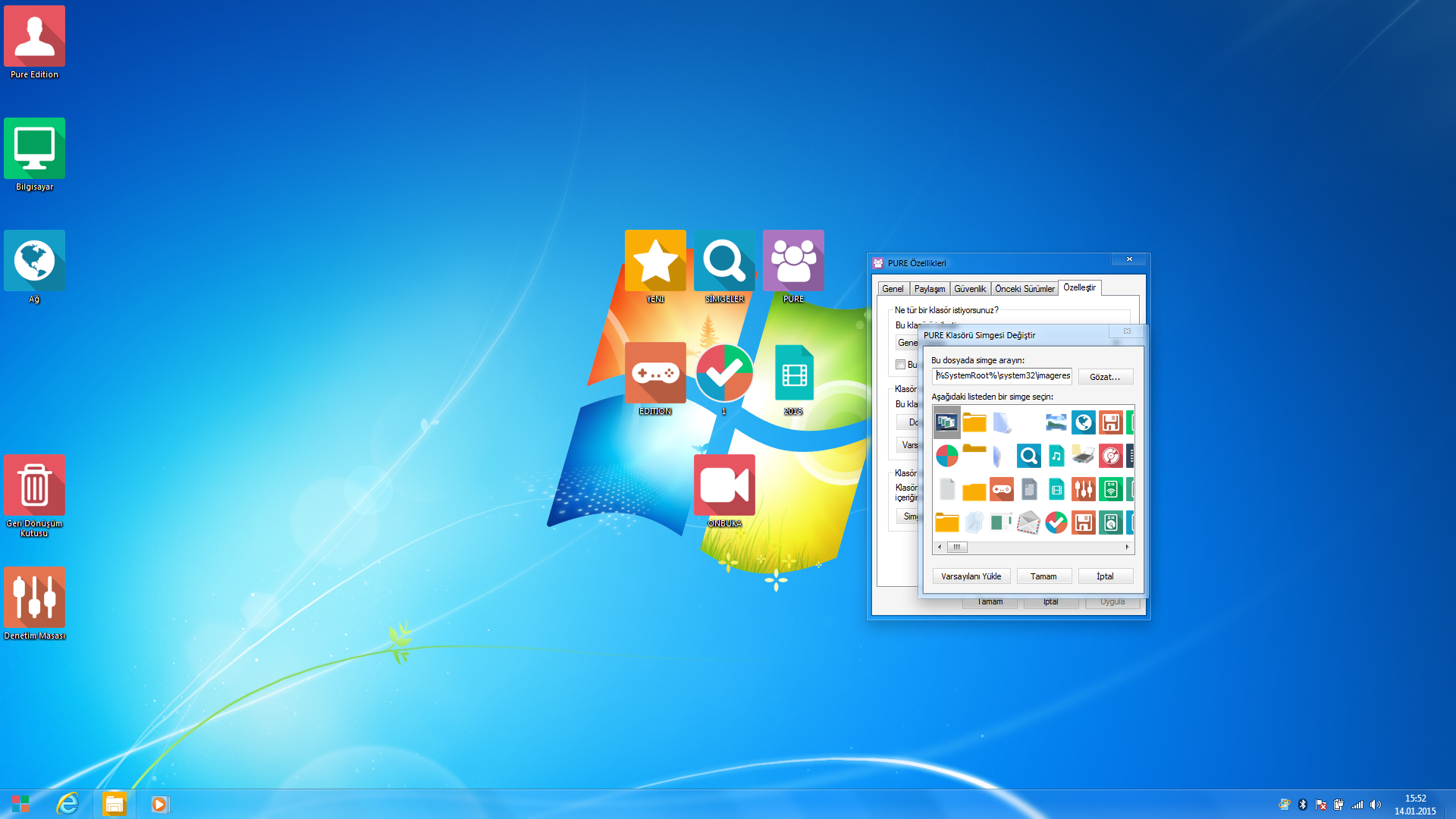Choose the music note file icon
This screenshot has height=819, width=1456.
coord(1056,456)
